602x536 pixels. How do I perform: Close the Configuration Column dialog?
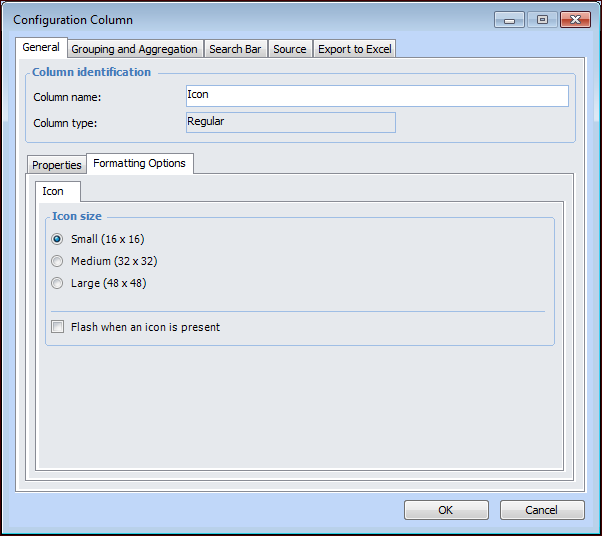[575, 19]
